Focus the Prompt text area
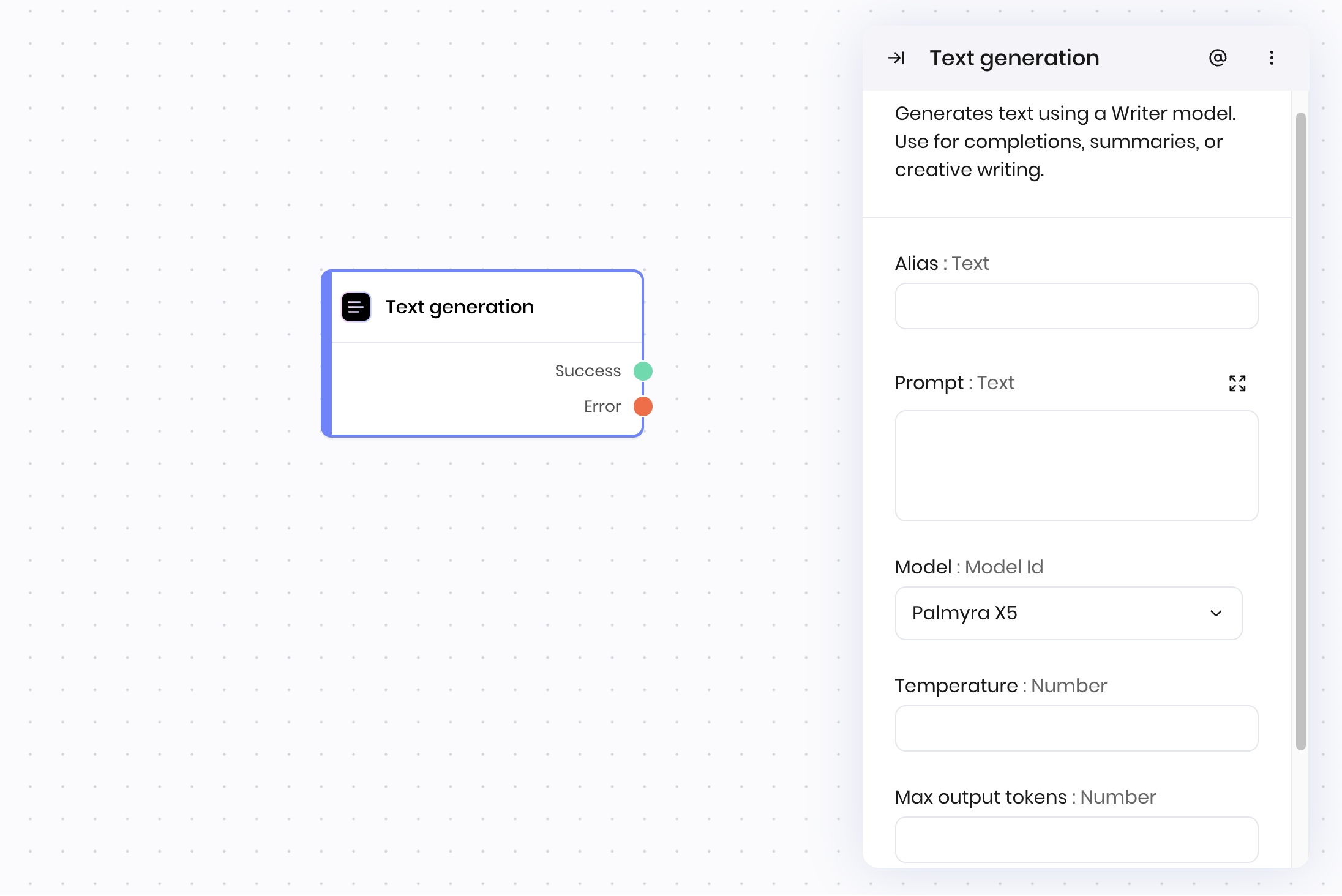 tap(1076, 466)
